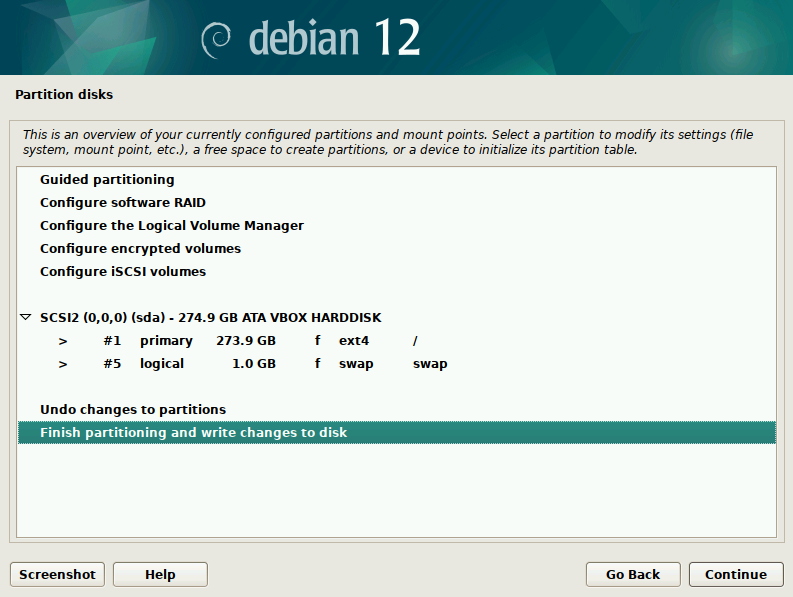Click the Screenshot button
The image size is (793, 597).
pyautogui.click(x=57, y=574)
